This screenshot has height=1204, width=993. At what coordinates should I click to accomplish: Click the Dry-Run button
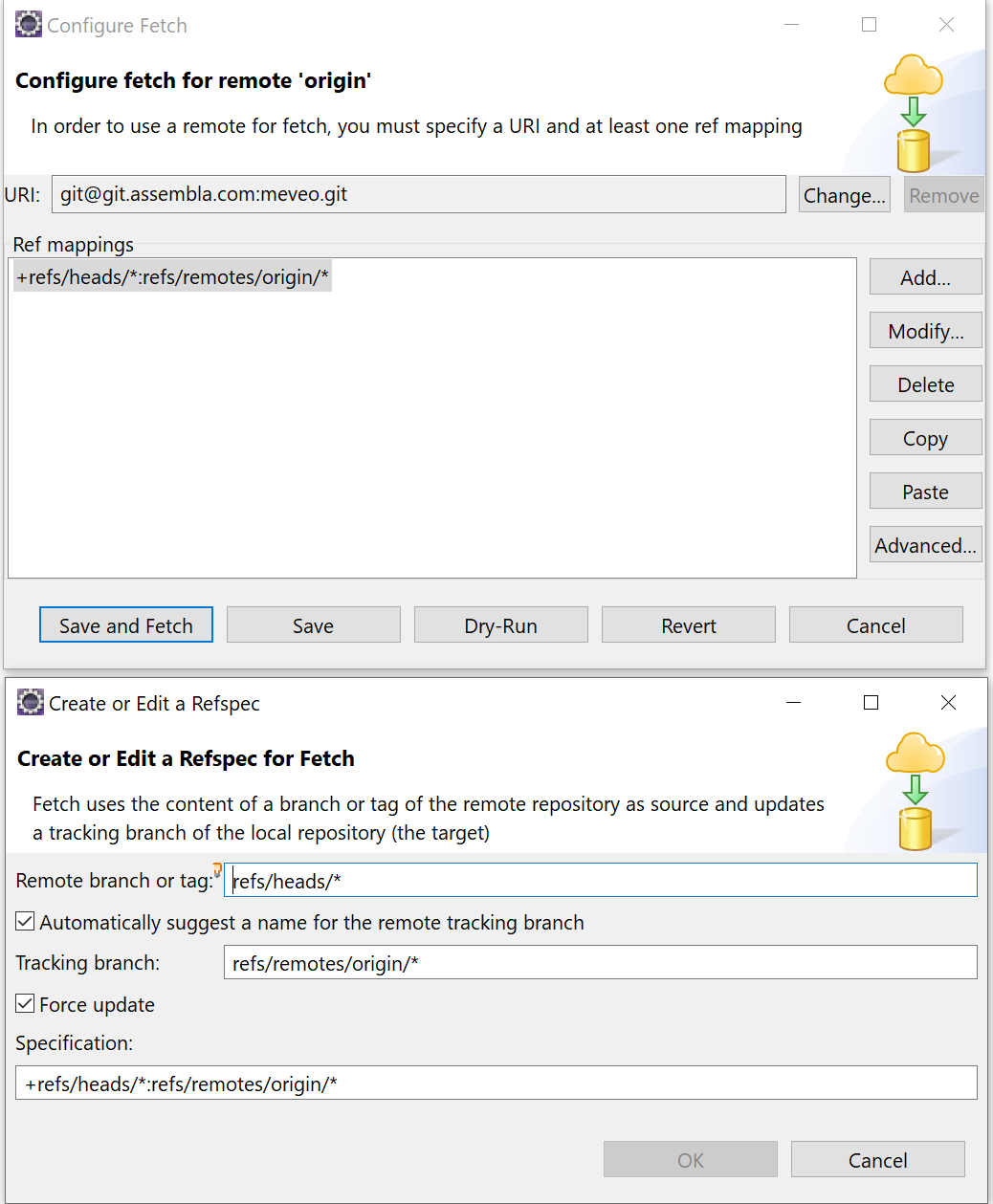(500, 624)
